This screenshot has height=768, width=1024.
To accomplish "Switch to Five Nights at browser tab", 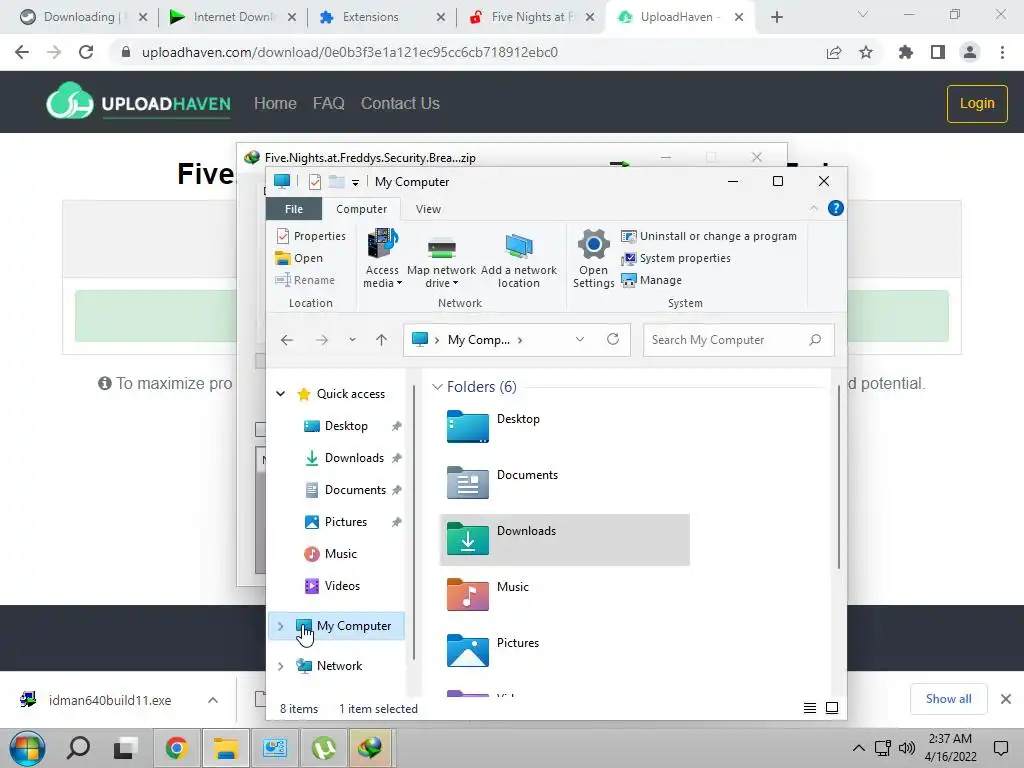I will click(x=532, y=17).
